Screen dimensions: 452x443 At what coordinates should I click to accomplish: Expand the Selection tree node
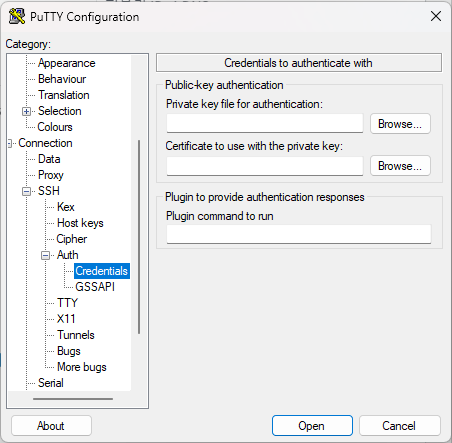tap(26, 111)
